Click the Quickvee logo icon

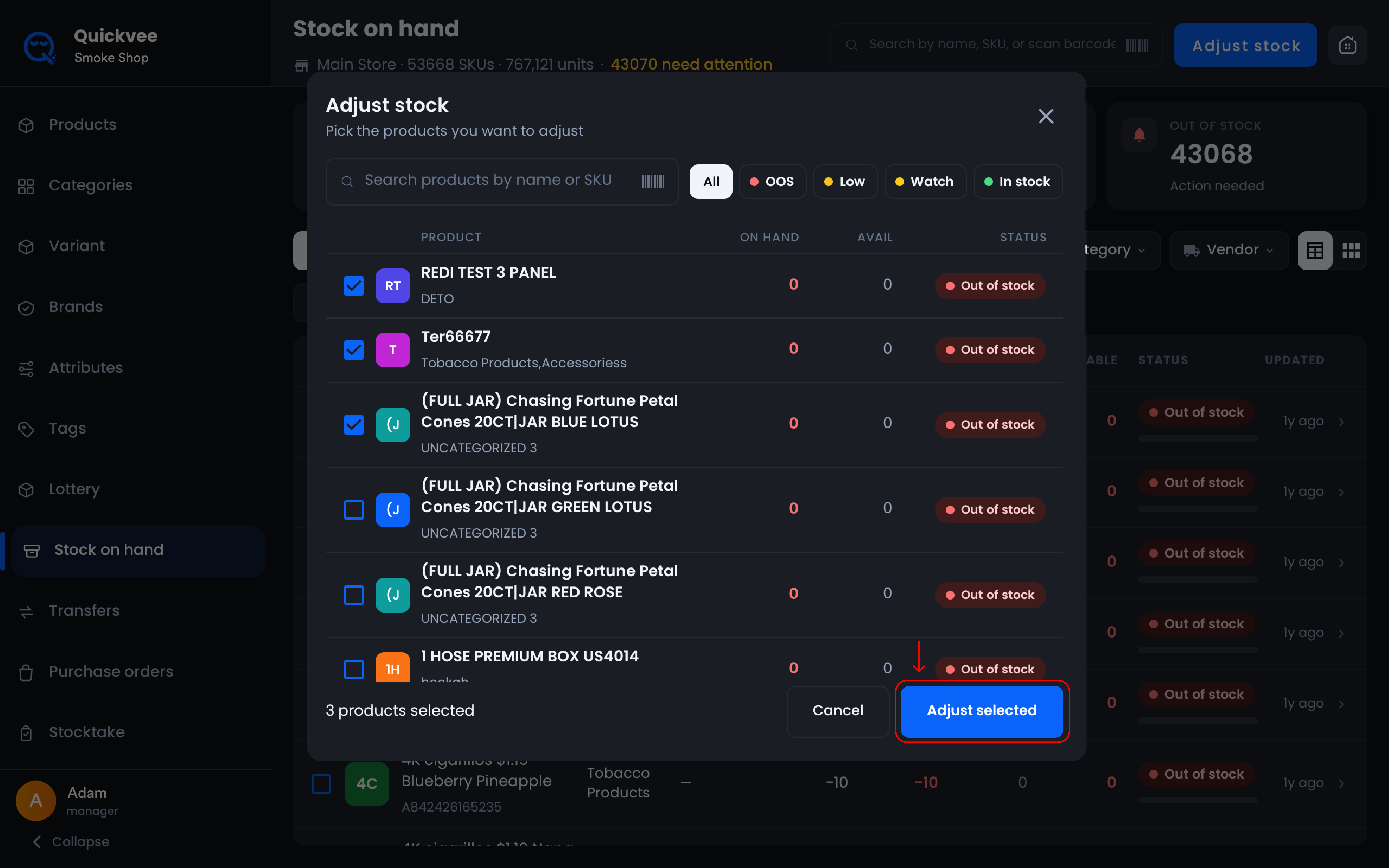[x=40, y=47]
